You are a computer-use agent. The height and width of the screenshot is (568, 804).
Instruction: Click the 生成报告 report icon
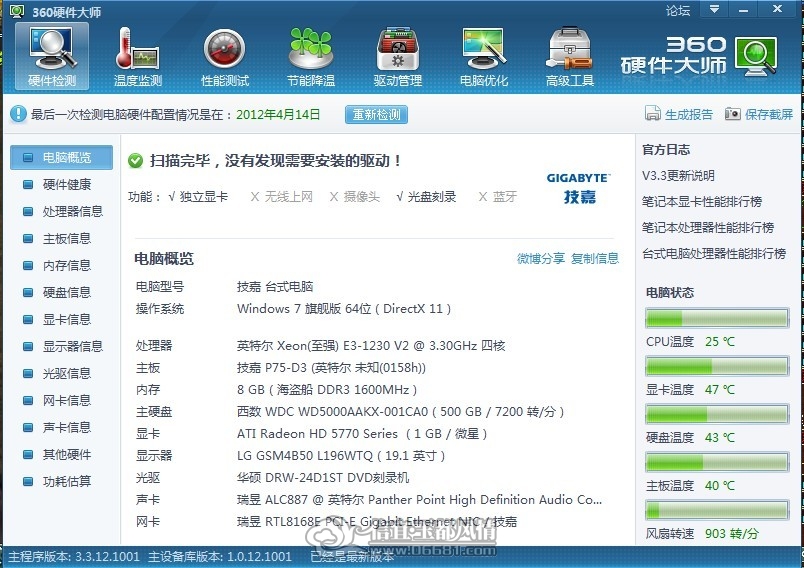pyautogui.click(x=652, y=114)
